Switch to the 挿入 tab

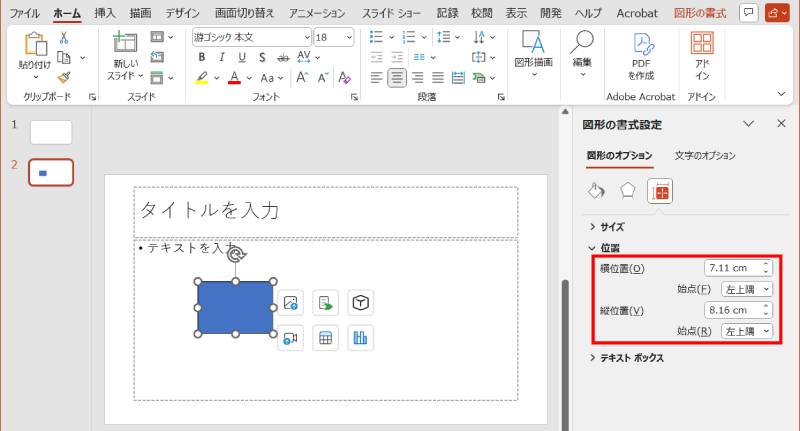105,13
